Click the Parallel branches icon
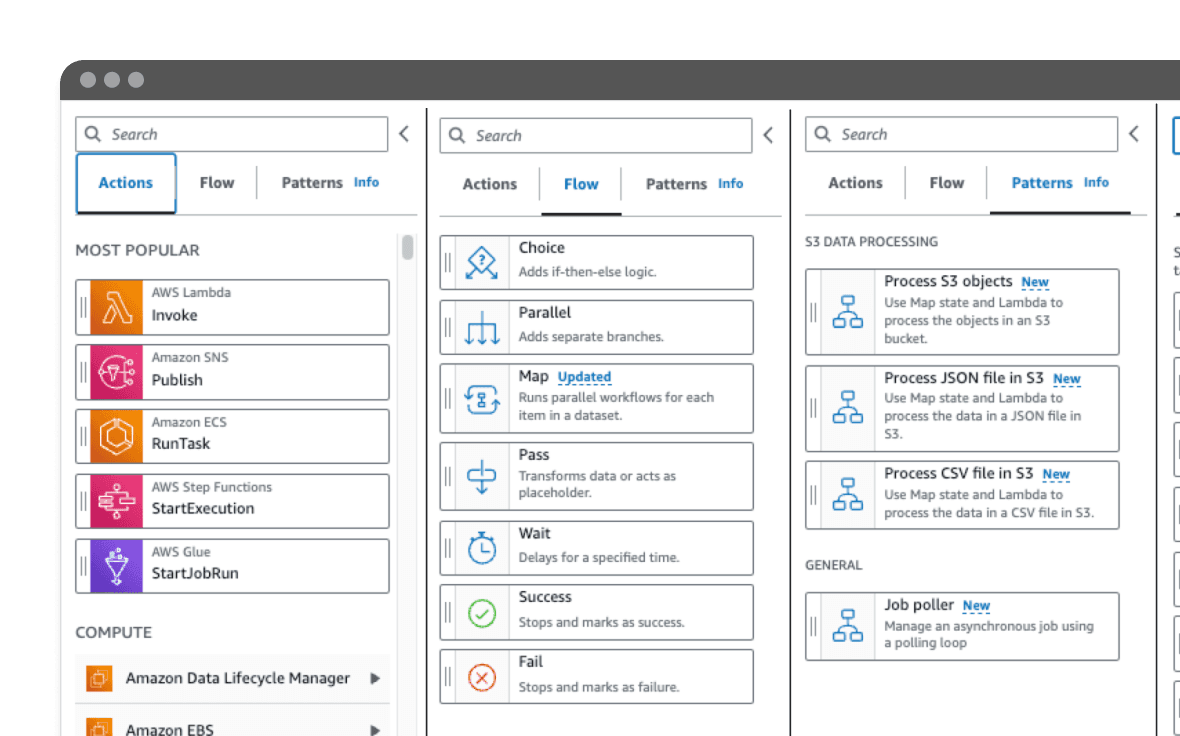Screen dimensions: 1180x736 pos(482,326)
